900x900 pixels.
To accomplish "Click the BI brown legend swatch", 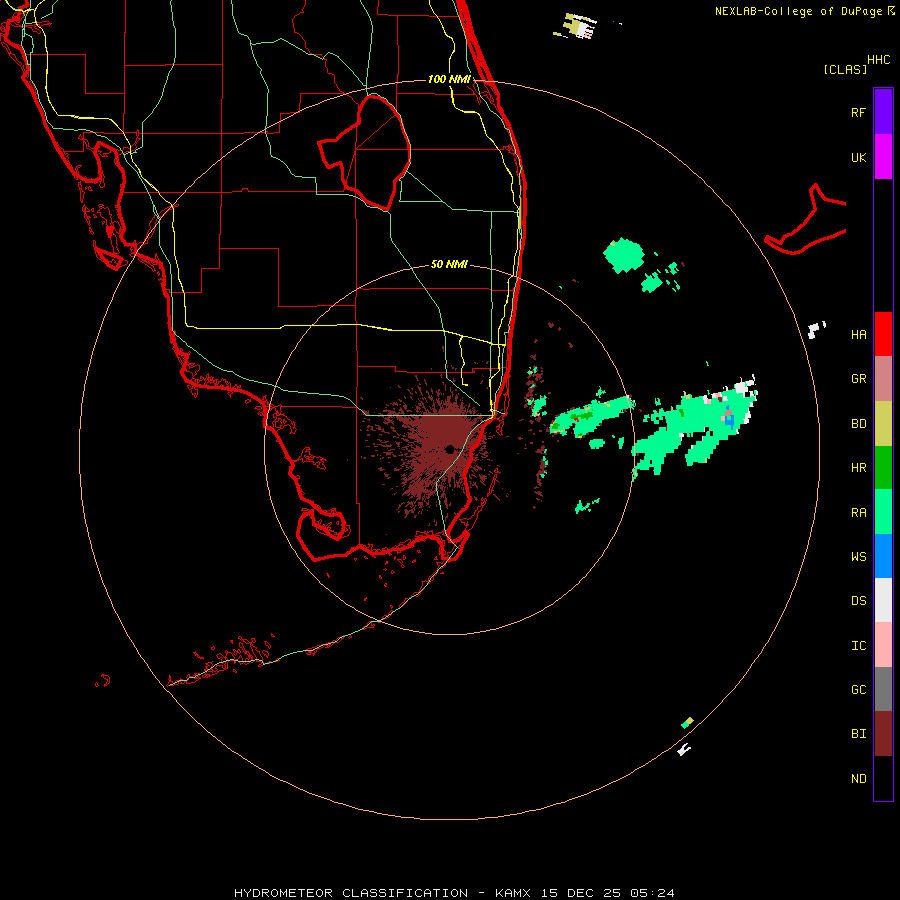I will tap(883, 734).
